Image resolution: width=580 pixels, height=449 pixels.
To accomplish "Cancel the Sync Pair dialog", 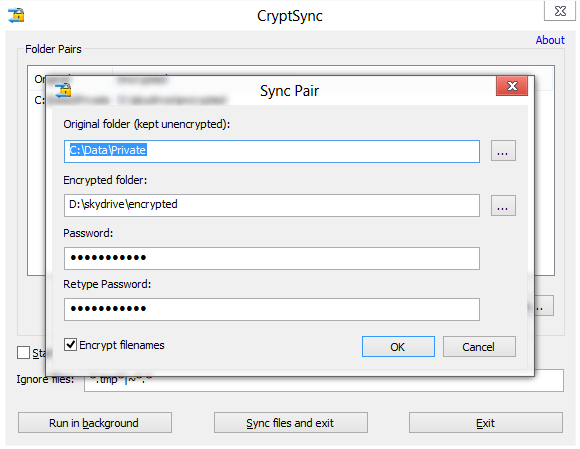I will [x=479, y=347].
